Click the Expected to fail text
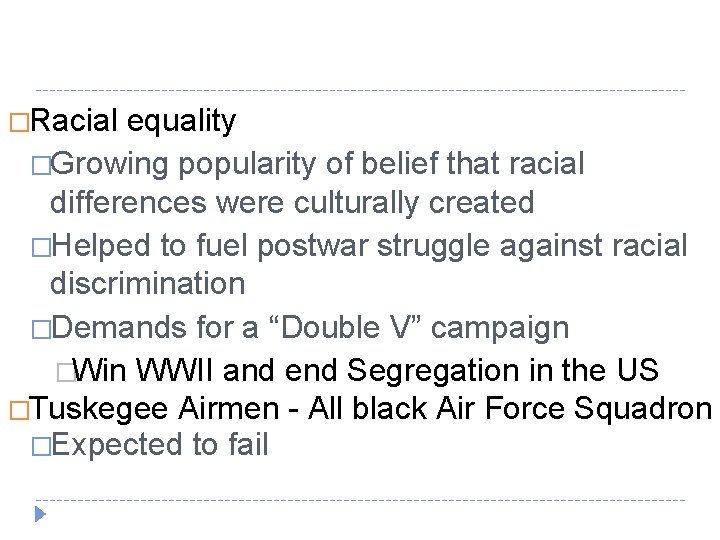The image size is (720, 540). (160, 445)
